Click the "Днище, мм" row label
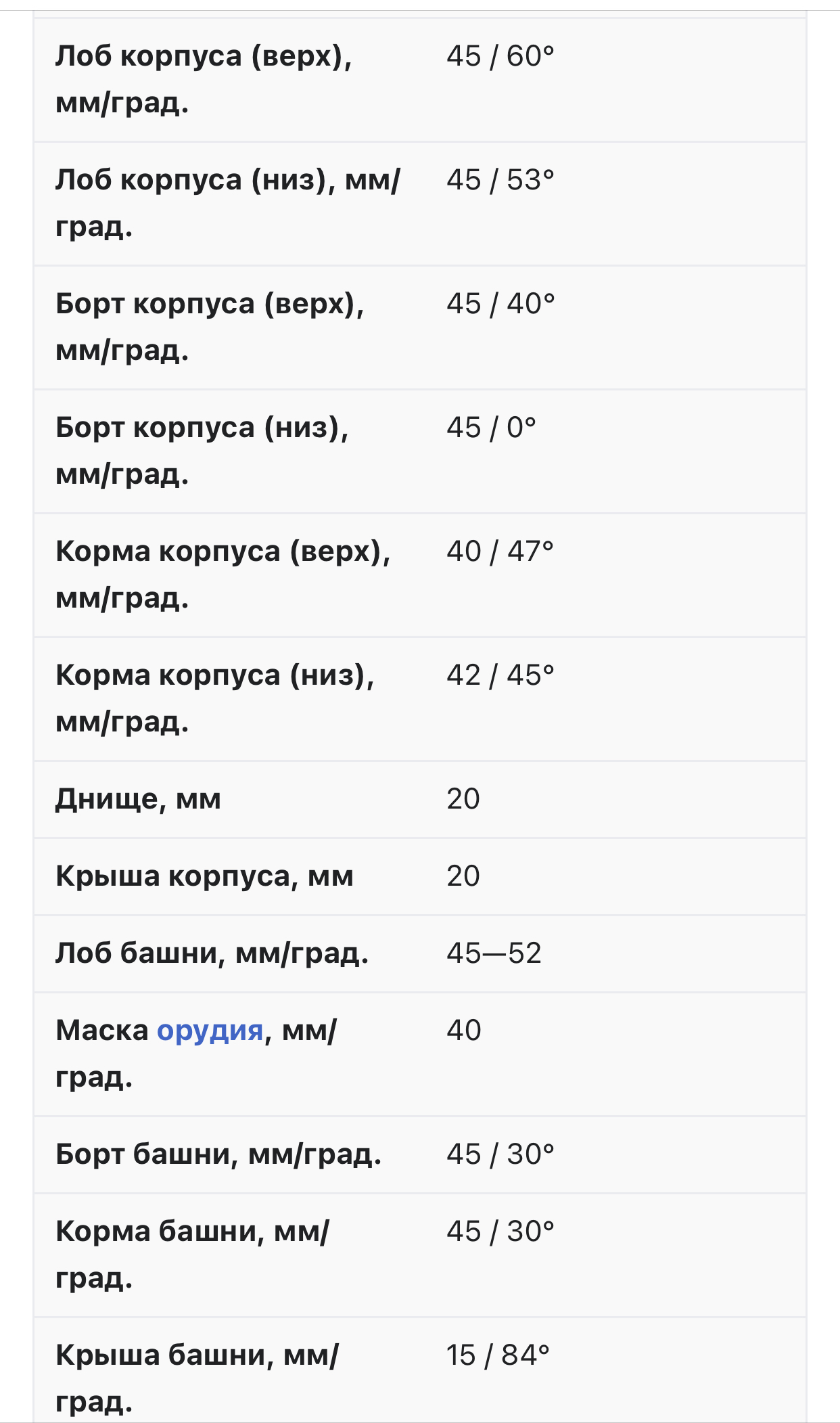The height and width of the screenshot is (1423, 840). pos(138,799)
